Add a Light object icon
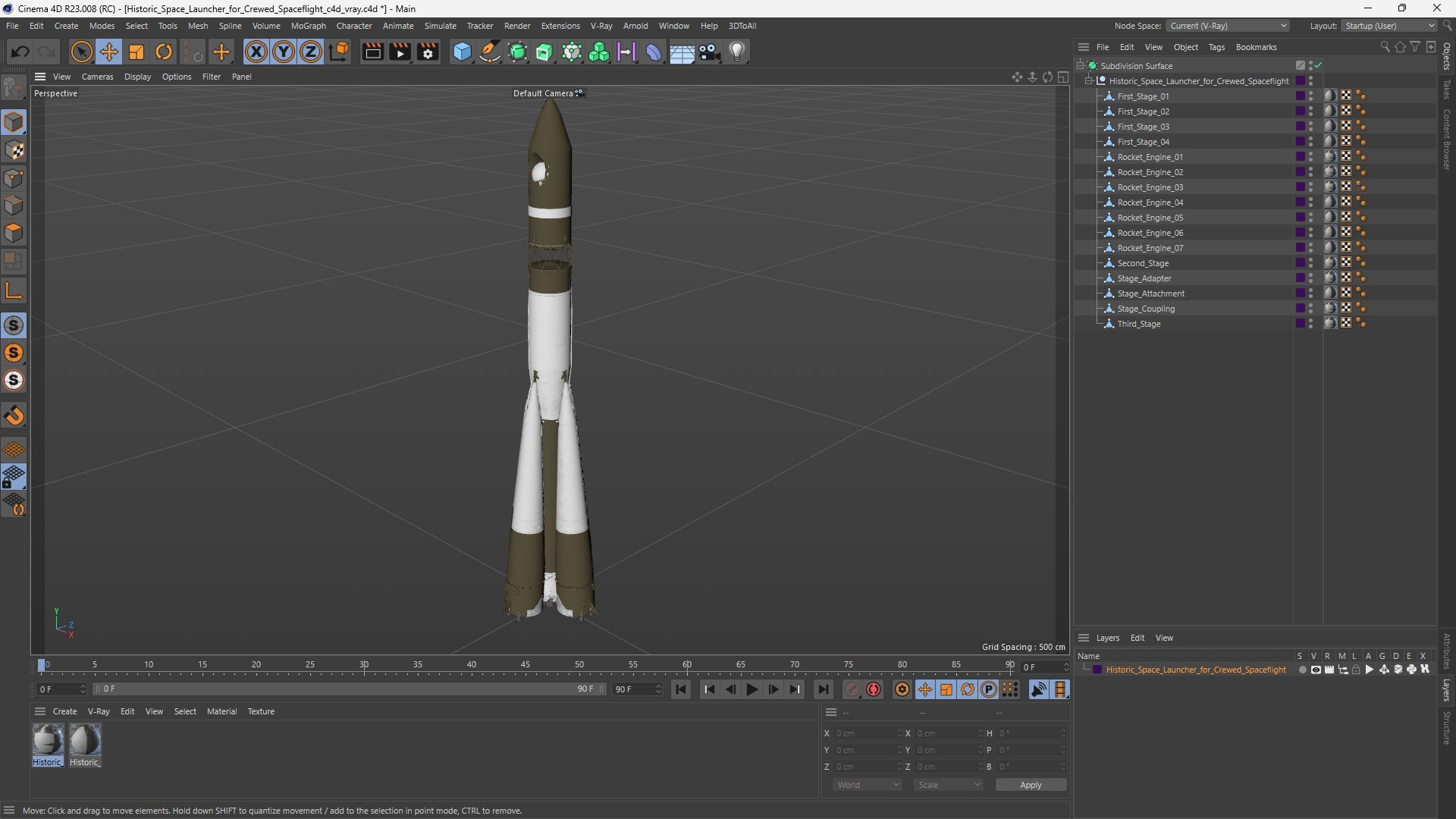Image resolution: width=1456 pixels, height=819 pixels. pyautogui.click(x=737, y=52)
